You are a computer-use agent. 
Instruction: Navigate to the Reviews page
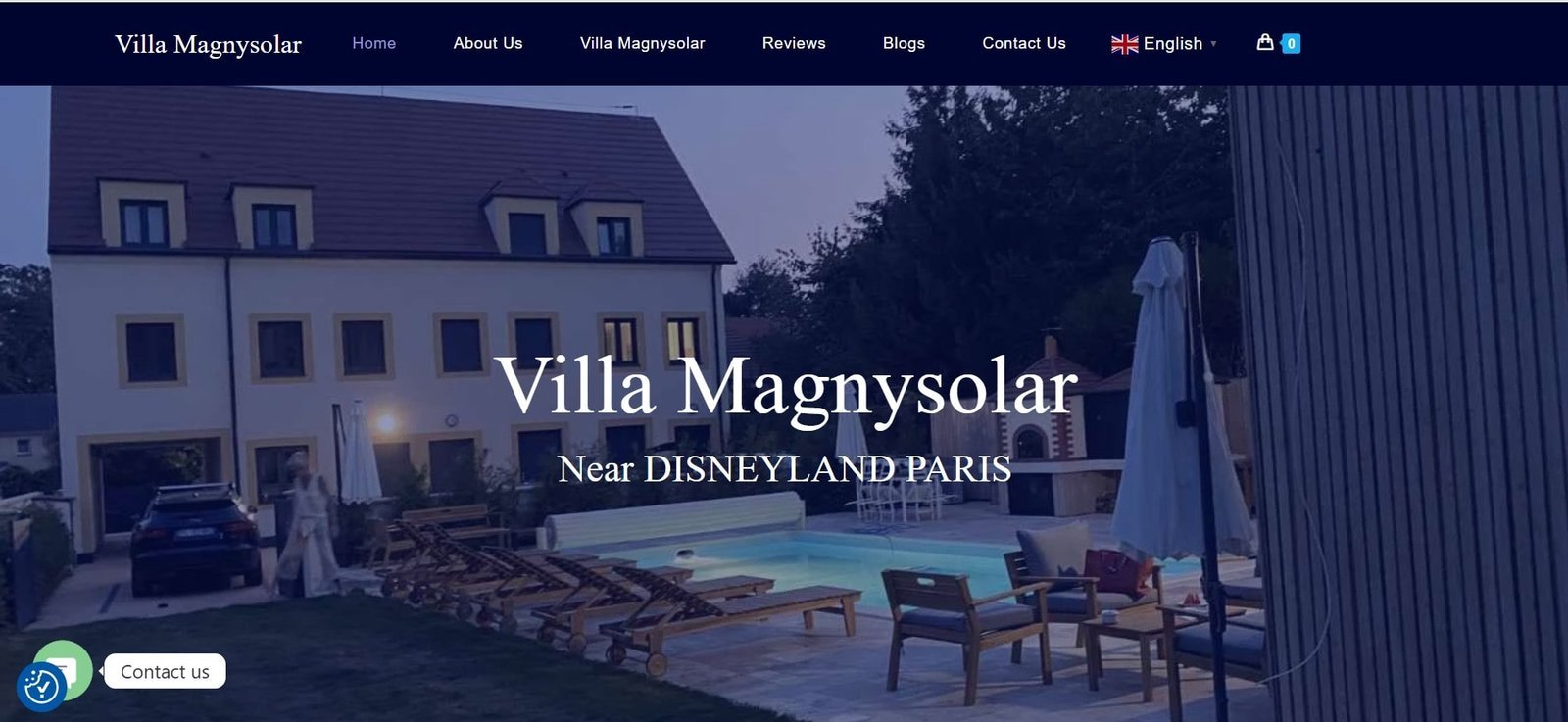tap(794, 43)
